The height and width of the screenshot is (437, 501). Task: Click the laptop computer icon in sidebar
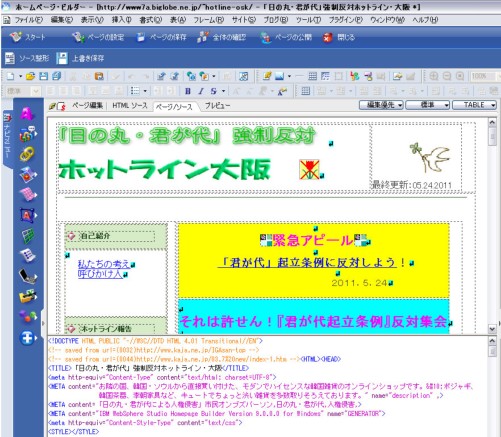click(x=27, y=276)
